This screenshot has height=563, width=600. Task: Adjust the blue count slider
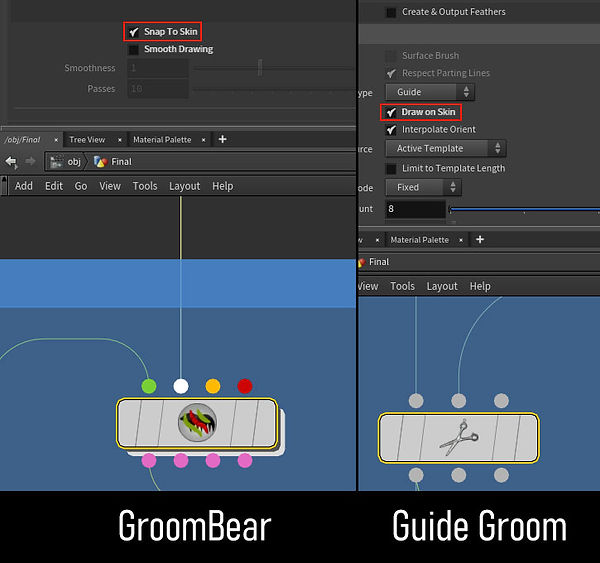[524, 209]
